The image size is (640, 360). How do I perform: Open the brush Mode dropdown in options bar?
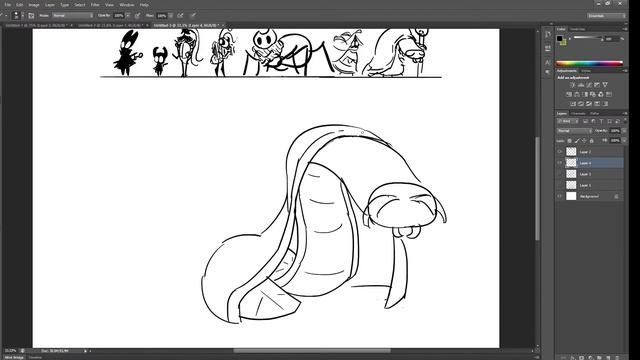pos(73,16)
